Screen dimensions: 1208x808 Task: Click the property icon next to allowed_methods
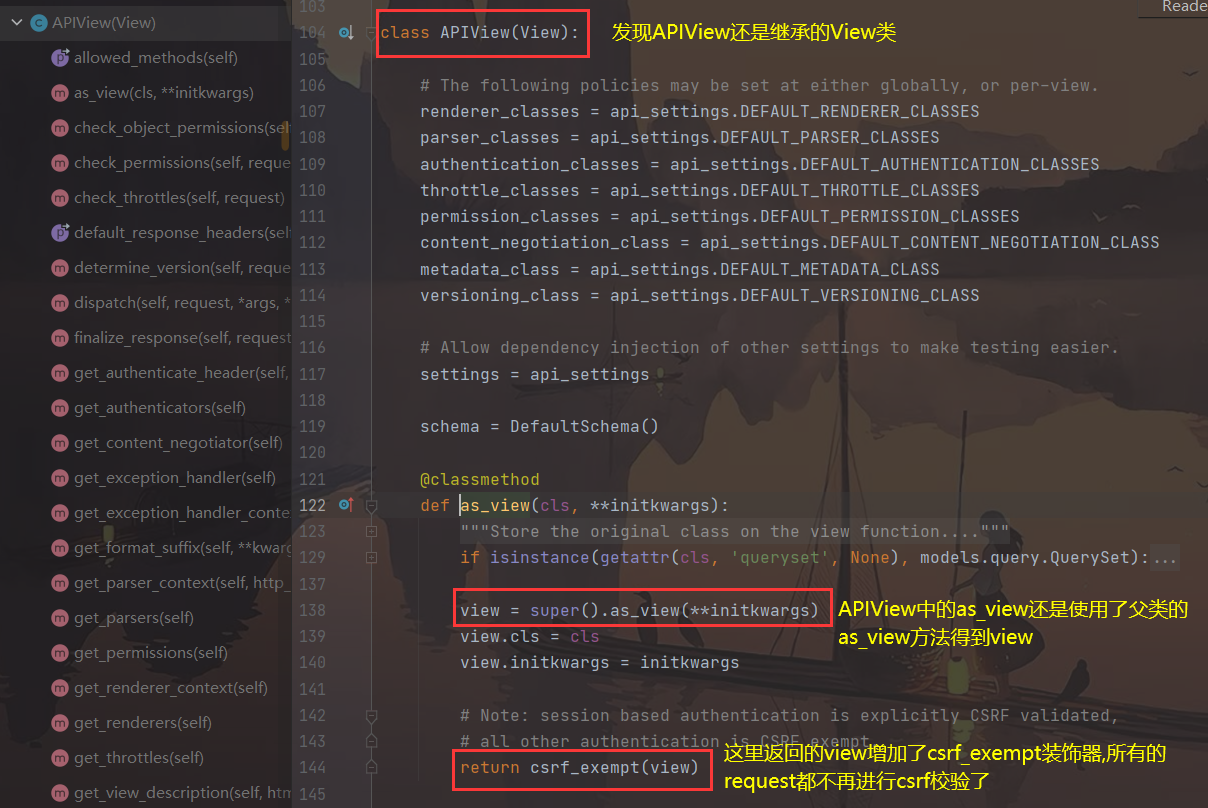click(x=60, y=58)
